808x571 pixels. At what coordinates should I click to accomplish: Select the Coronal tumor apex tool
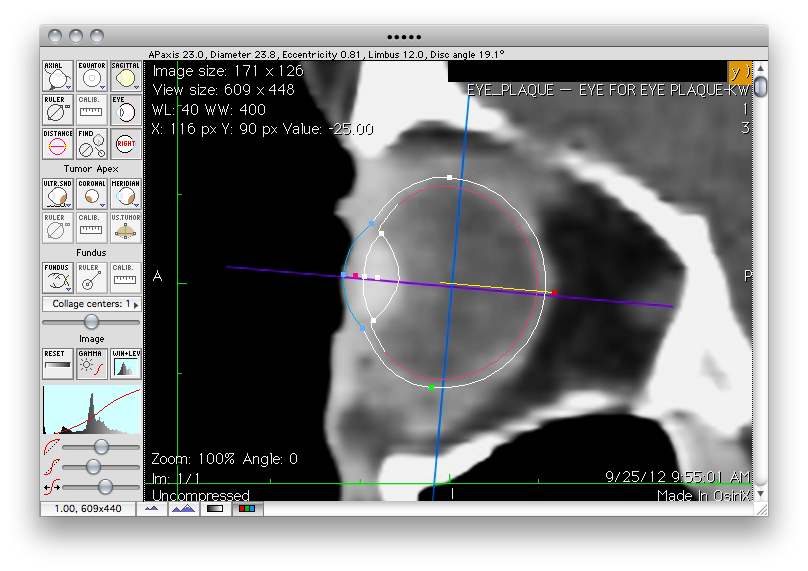92,194
